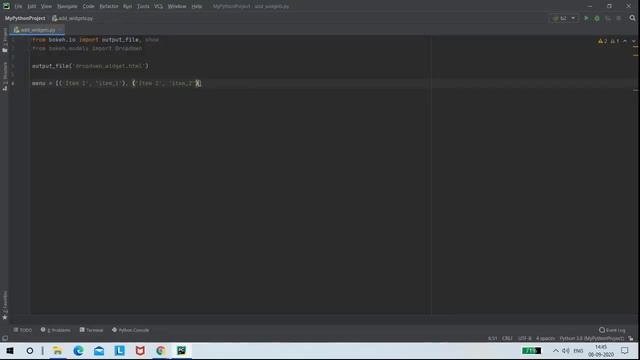Select the add_widgets.py editor tab
640x360 pixels.
[37, 30]
